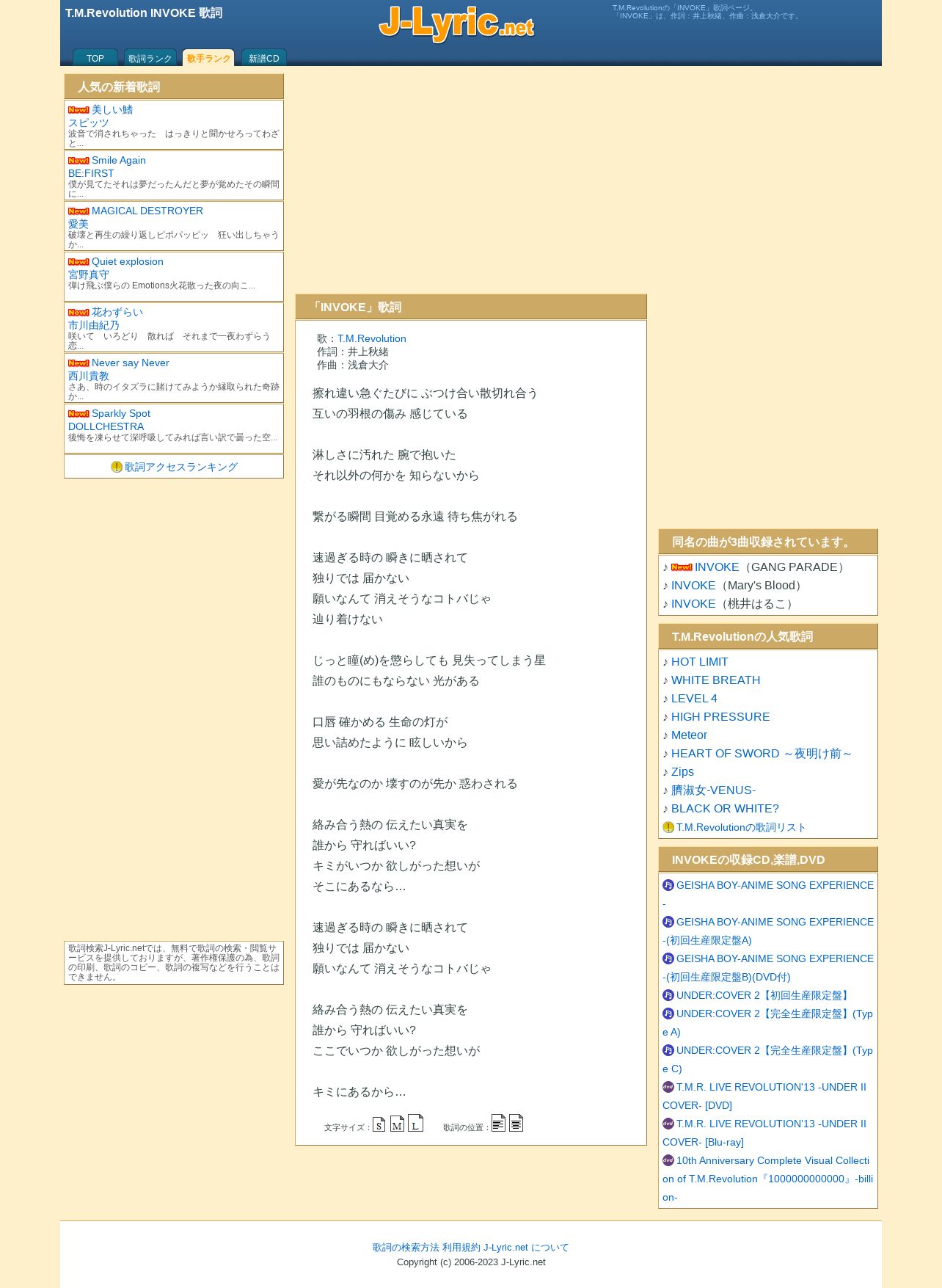Image resolution: width=942 pixels, height=1288 pixels.
Task: Open MAGICAL DESTROYER lyrics
Action: click(147, 211)
